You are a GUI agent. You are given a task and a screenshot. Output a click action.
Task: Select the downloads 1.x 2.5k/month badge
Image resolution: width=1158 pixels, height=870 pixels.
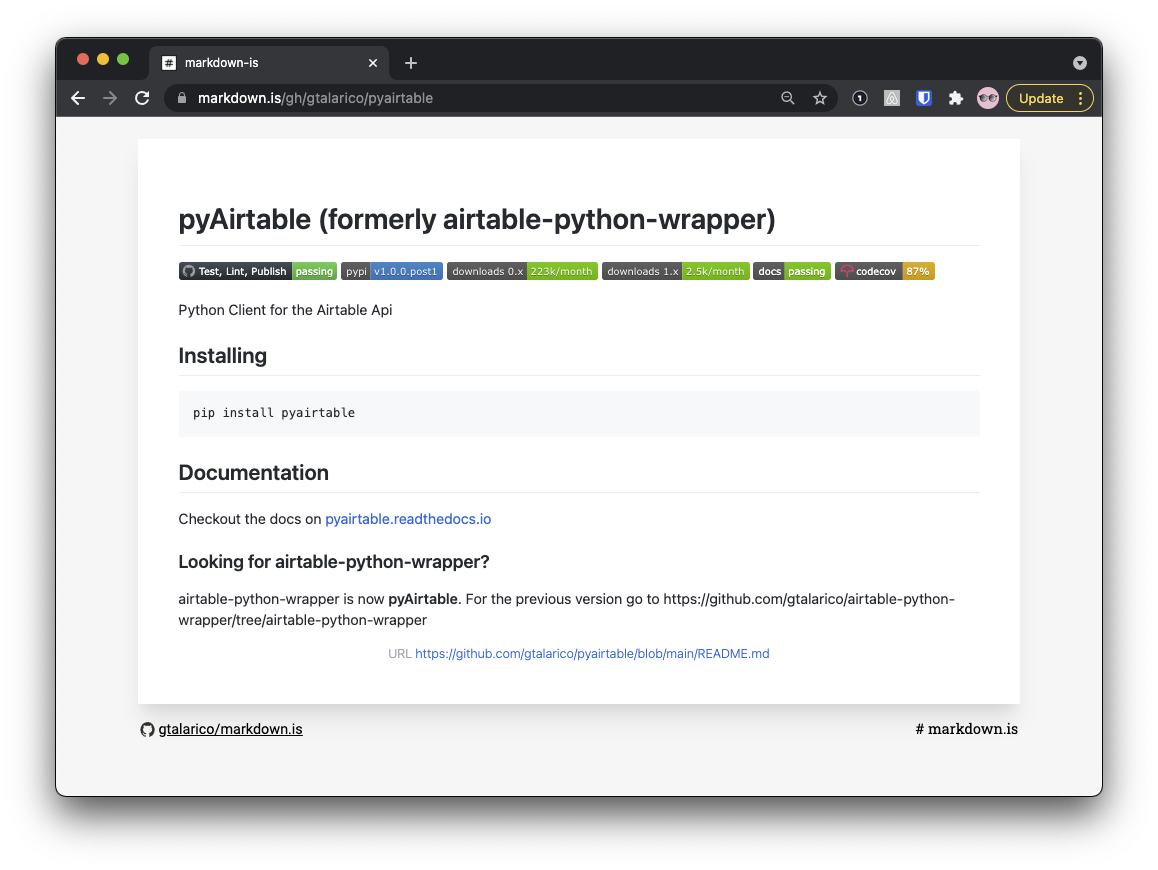tap(675, 270)
